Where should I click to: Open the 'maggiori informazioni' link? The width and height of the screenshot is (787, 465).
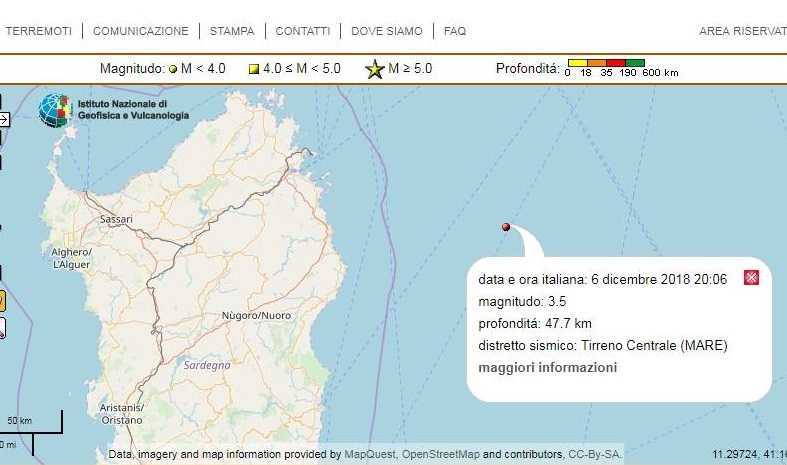[x=547, y=367]
